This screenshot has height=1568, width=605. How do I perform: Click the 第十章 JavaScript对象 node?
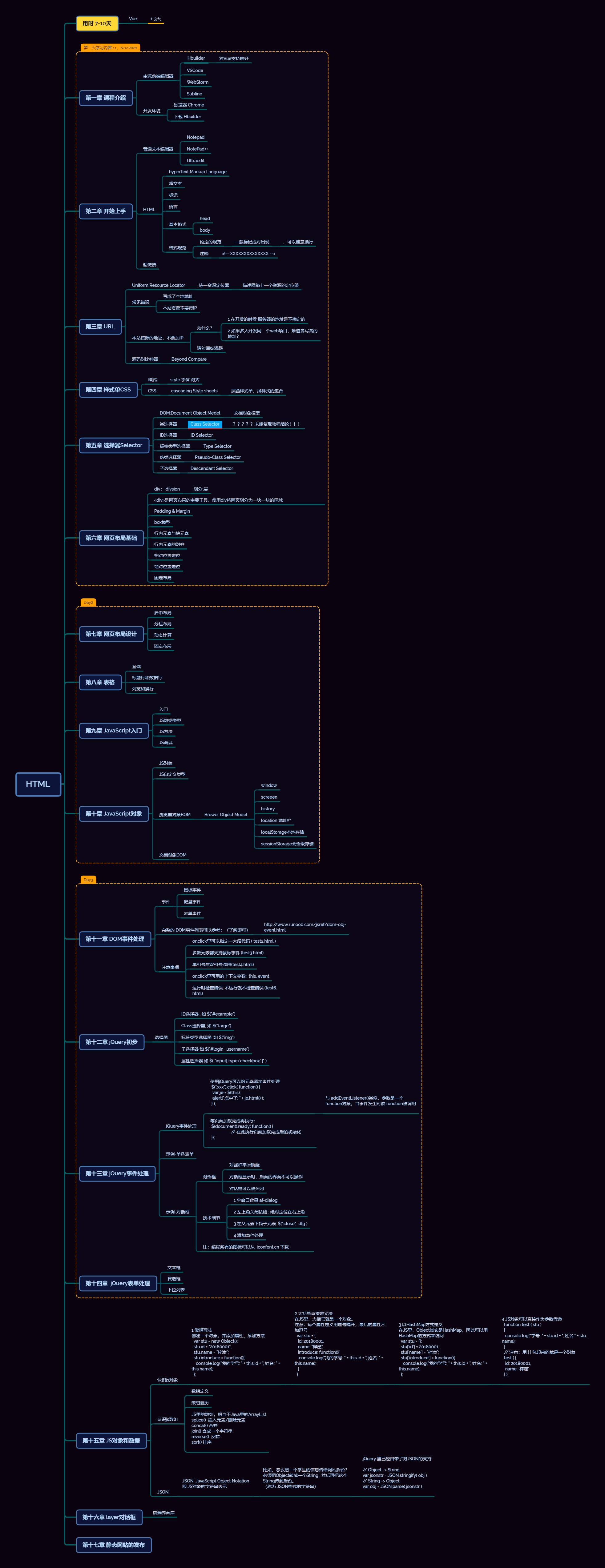tap(113, 814)
